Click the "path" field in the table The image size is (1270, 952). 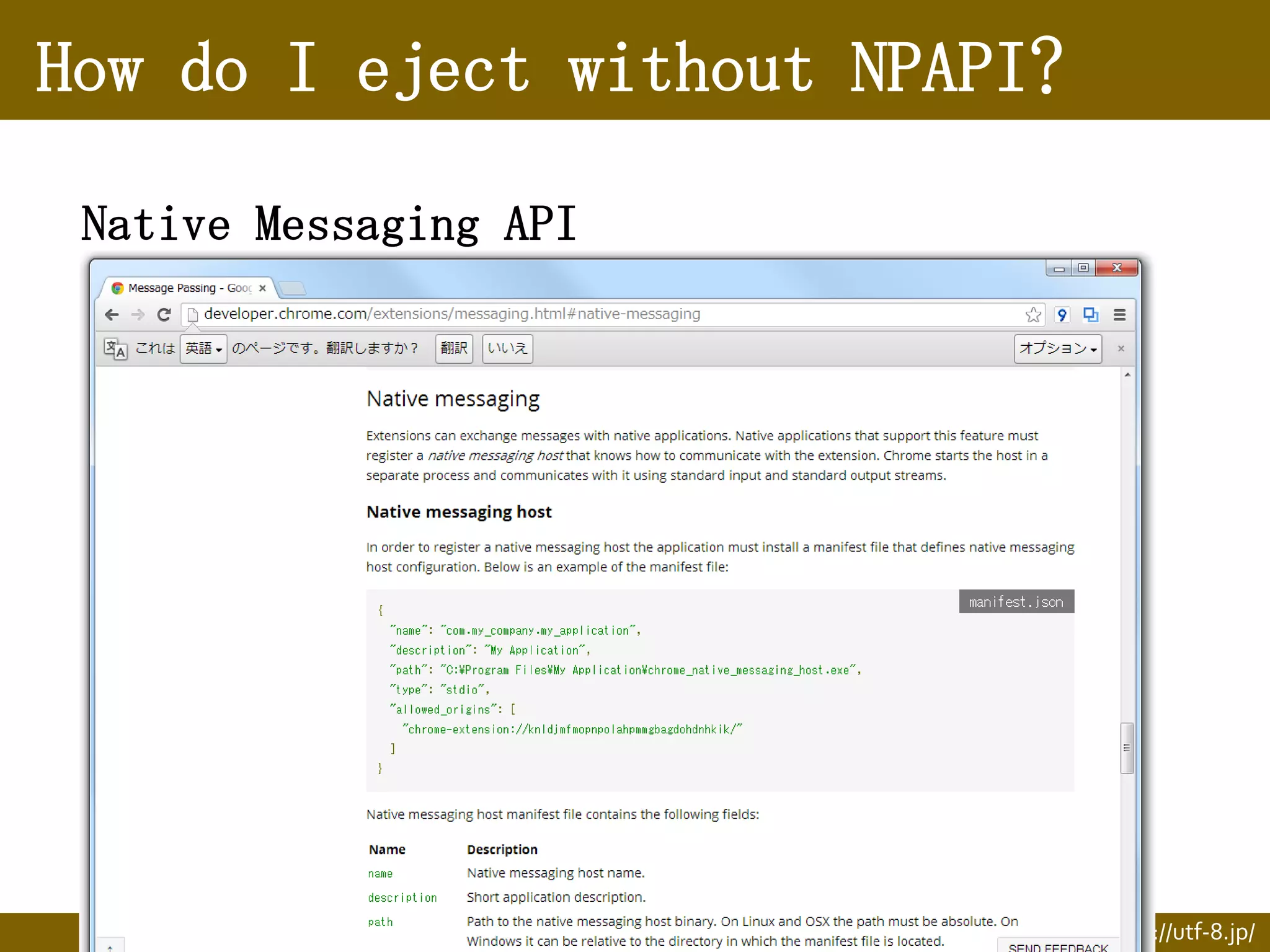[x=380, y=922]
